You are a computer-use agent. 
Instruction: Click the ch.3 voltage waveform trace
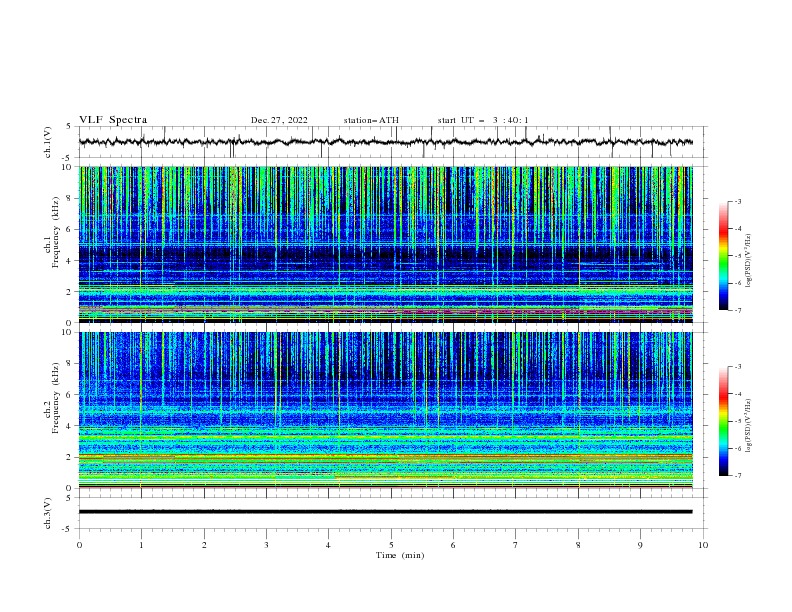tap(386, 512)
